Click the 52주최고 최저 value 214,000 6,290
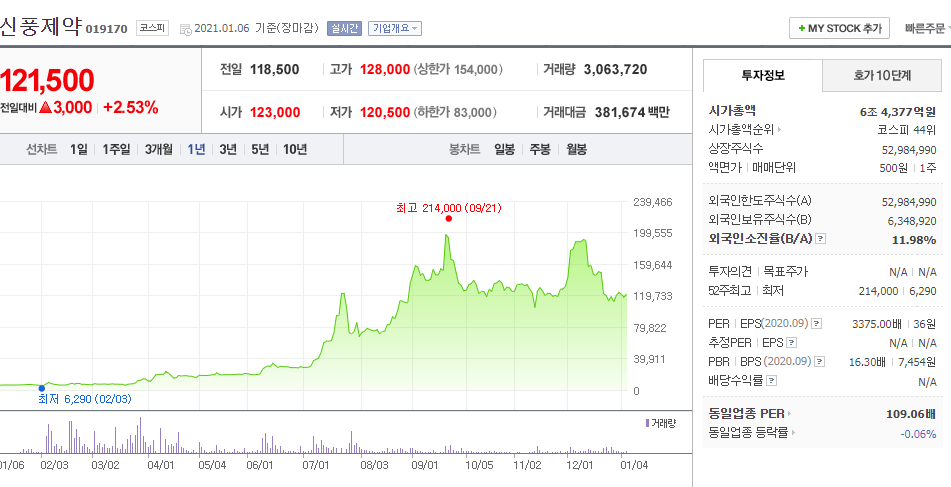This screenshot has height=487, width=951. point(898,291)
